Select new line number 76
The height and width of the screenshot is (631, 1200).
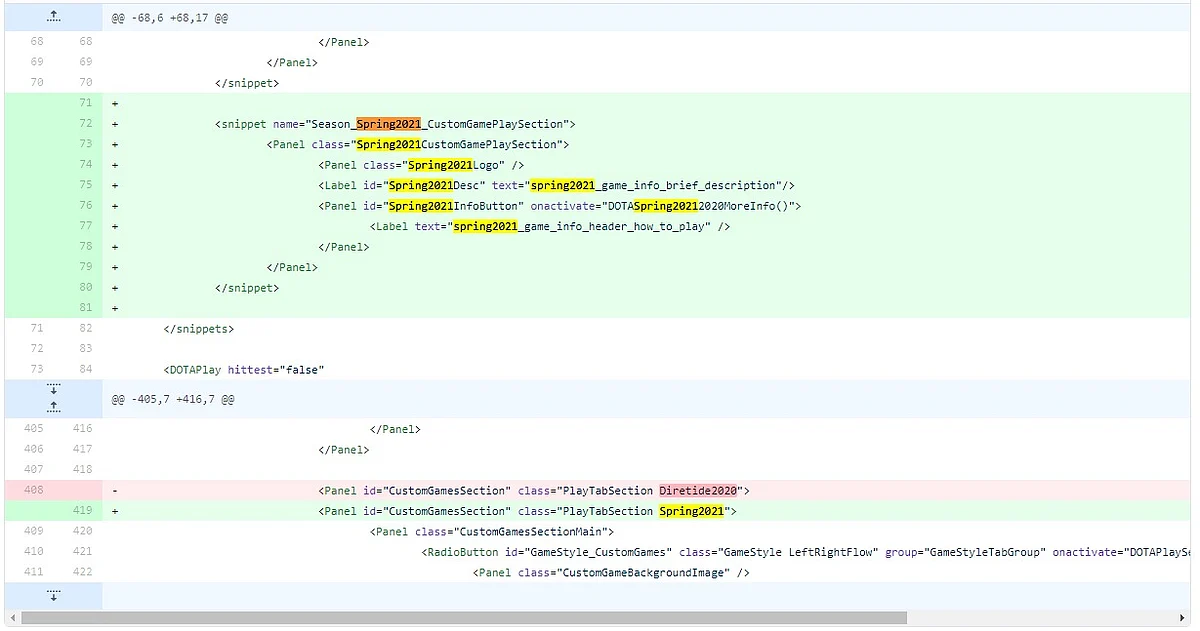click(85, 206)
